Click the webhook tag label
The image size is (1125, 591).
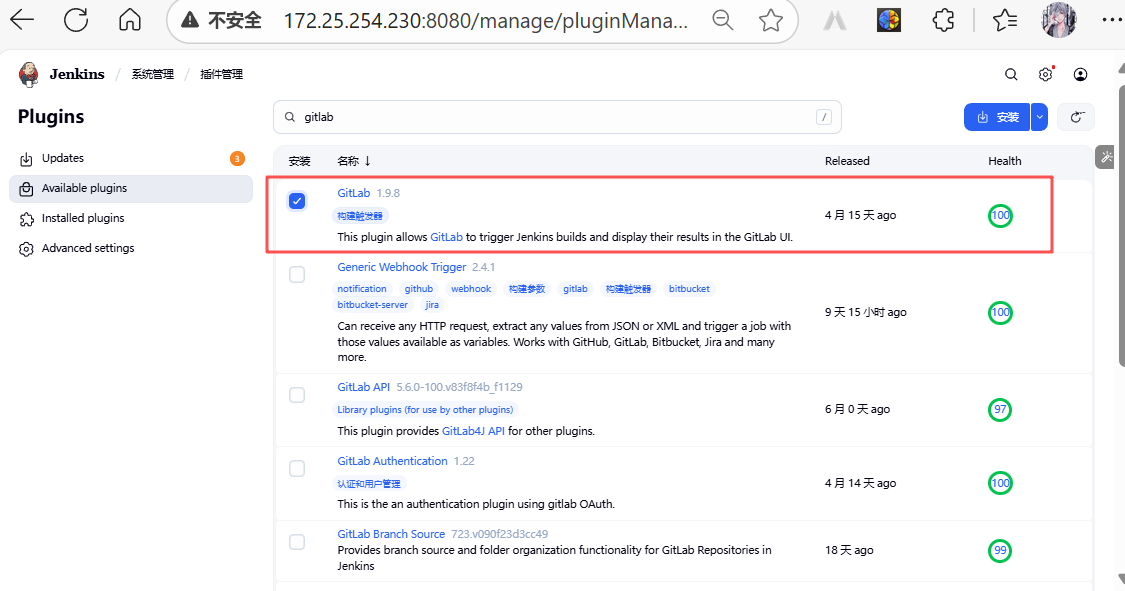[x=471, y=288]
